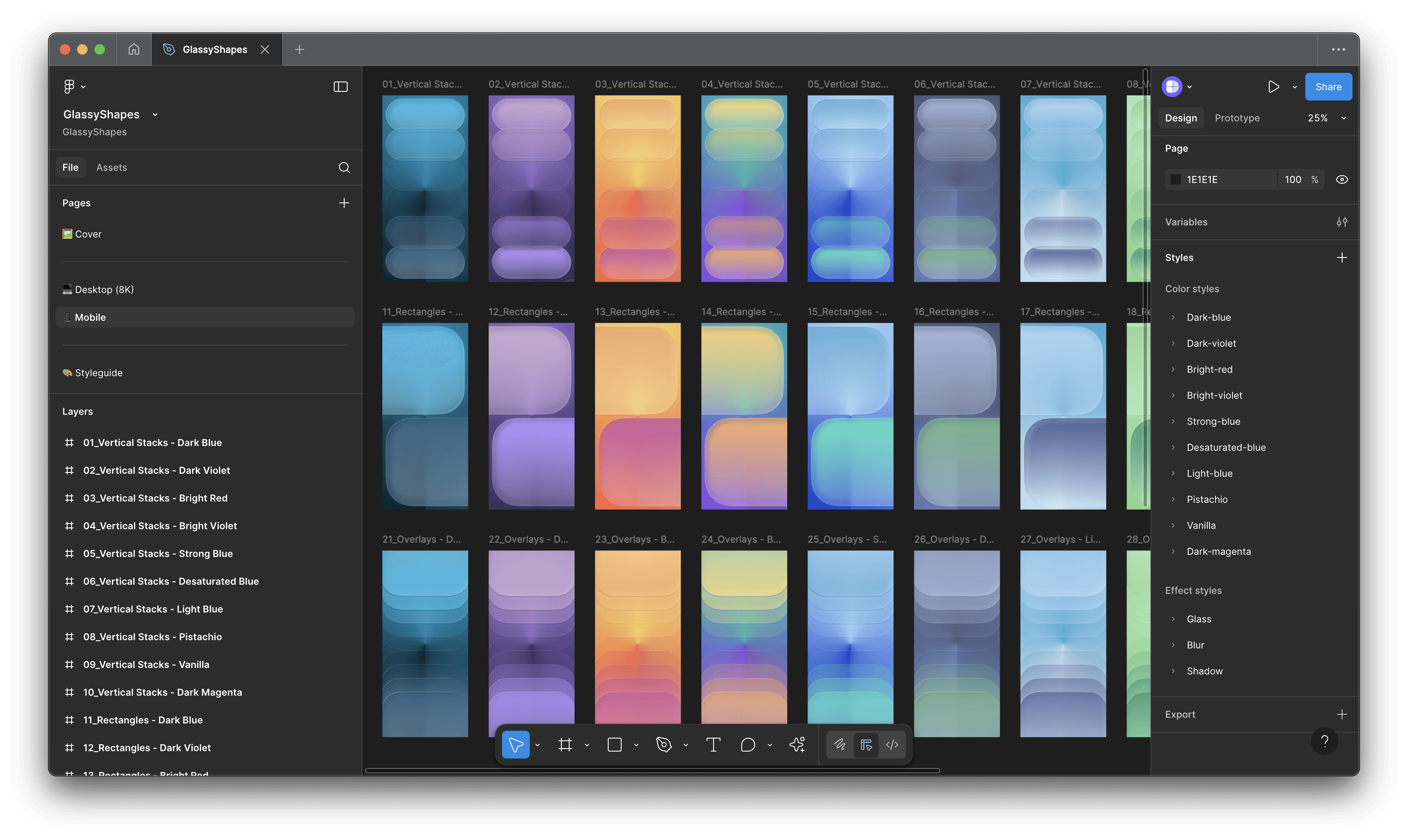
Task: Toggle page background color visibility
Action: click(x=1343, y=179)
